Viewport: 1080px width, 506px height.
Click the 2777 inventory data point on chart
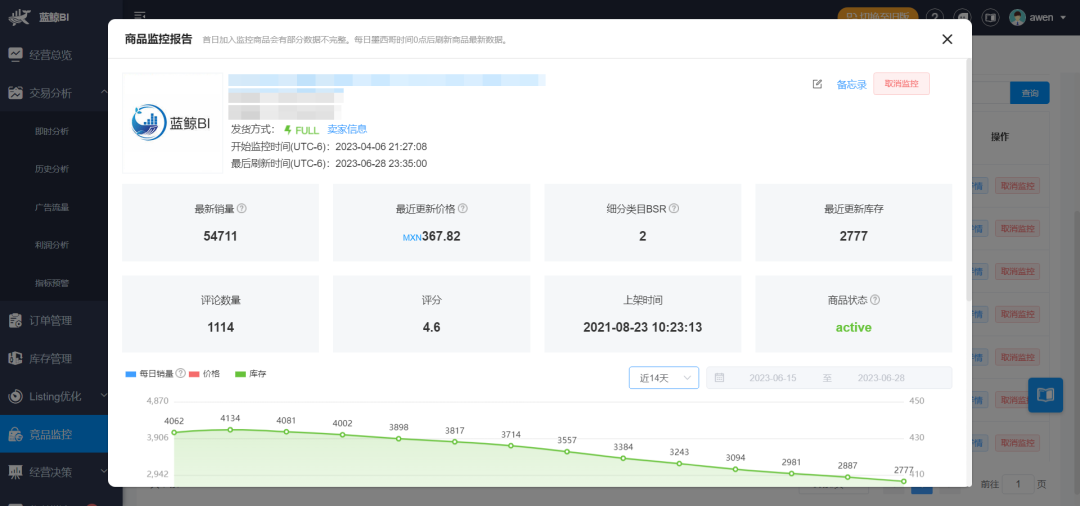click(904, 481)
